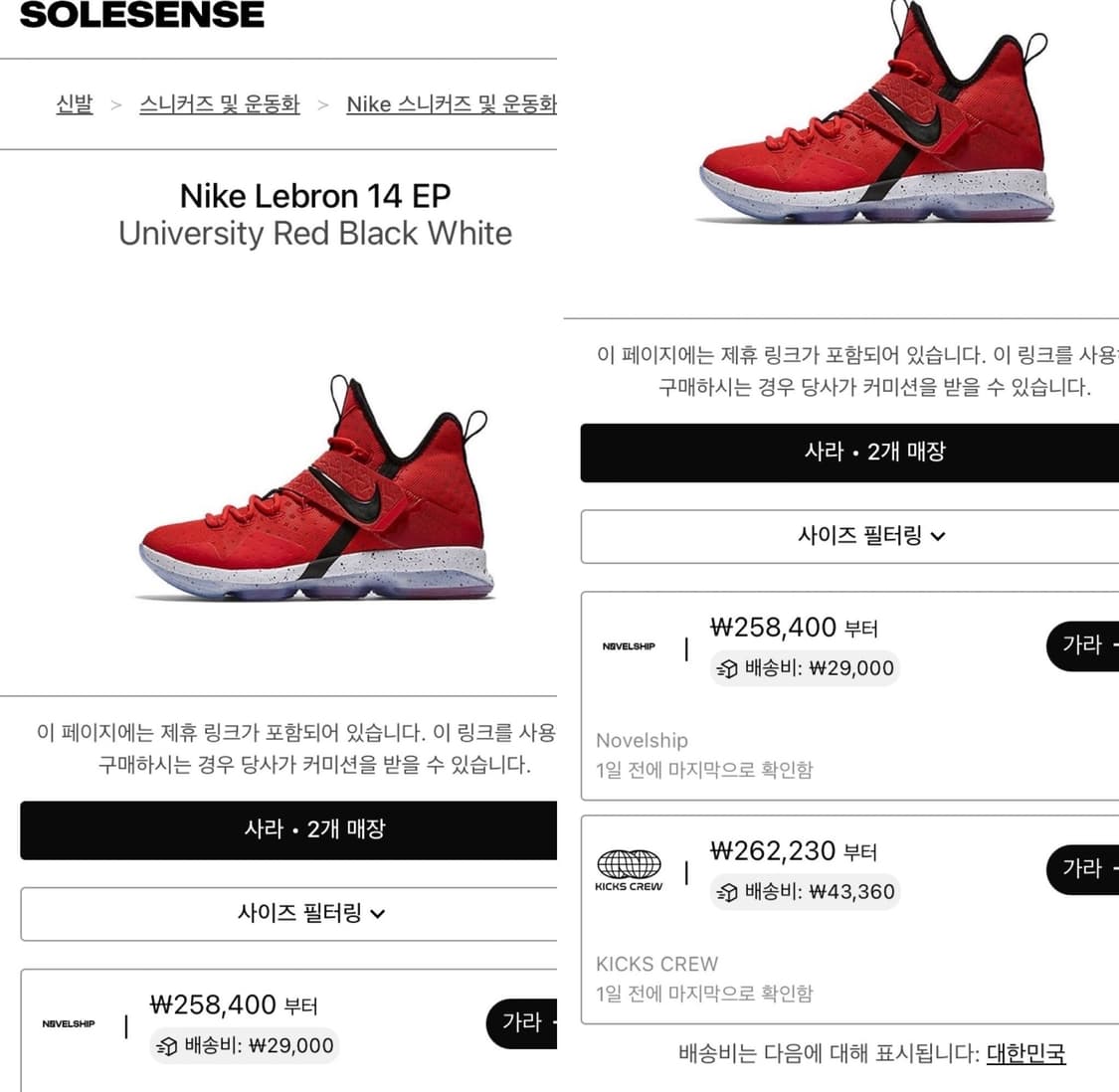Click the left red Lebron 14 shoe image
This screenshot has width=1119, height=1092.
[x=314, y=486]
